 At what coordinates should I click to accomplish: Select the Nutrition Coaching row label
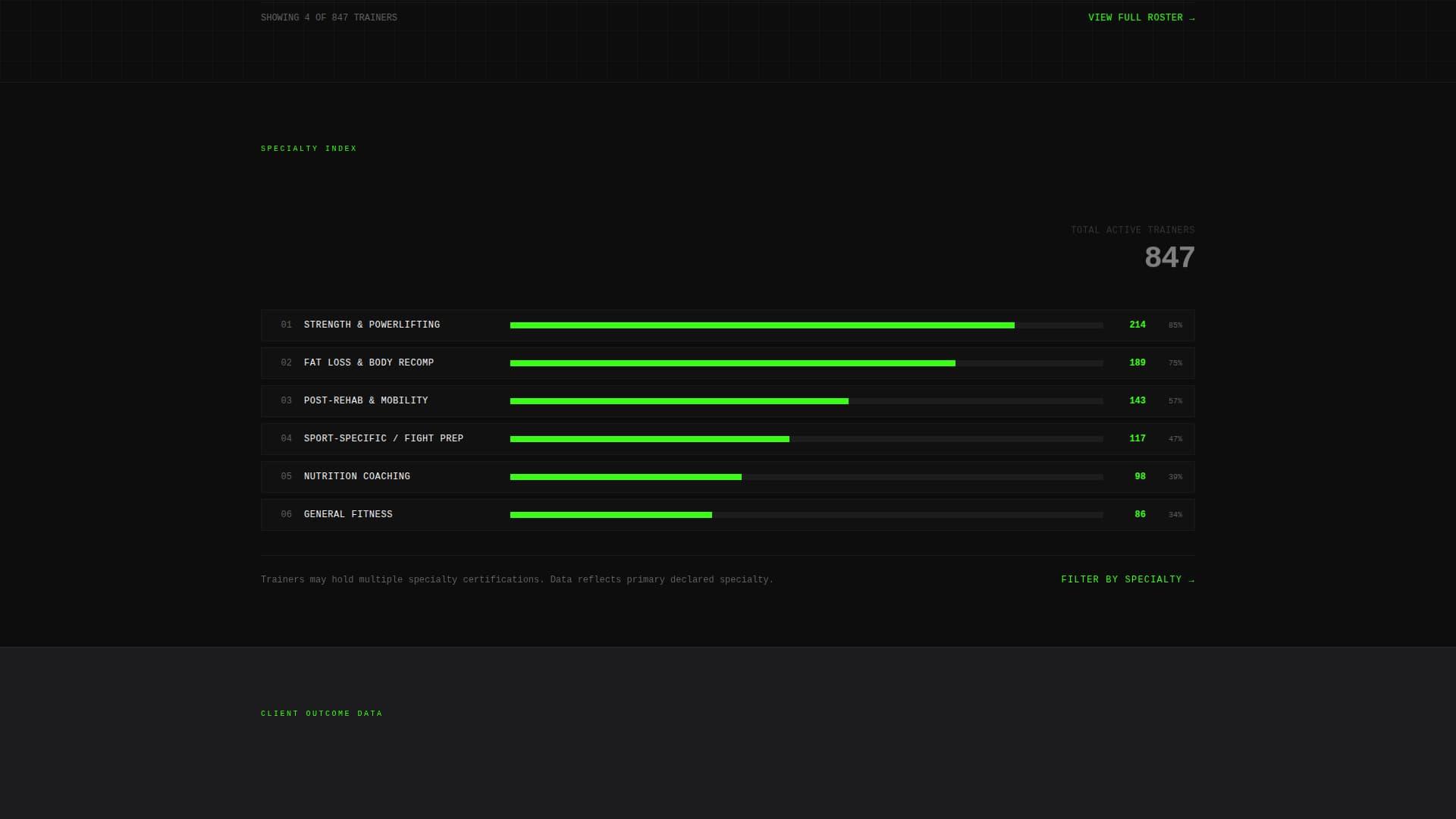click(356, 476)
